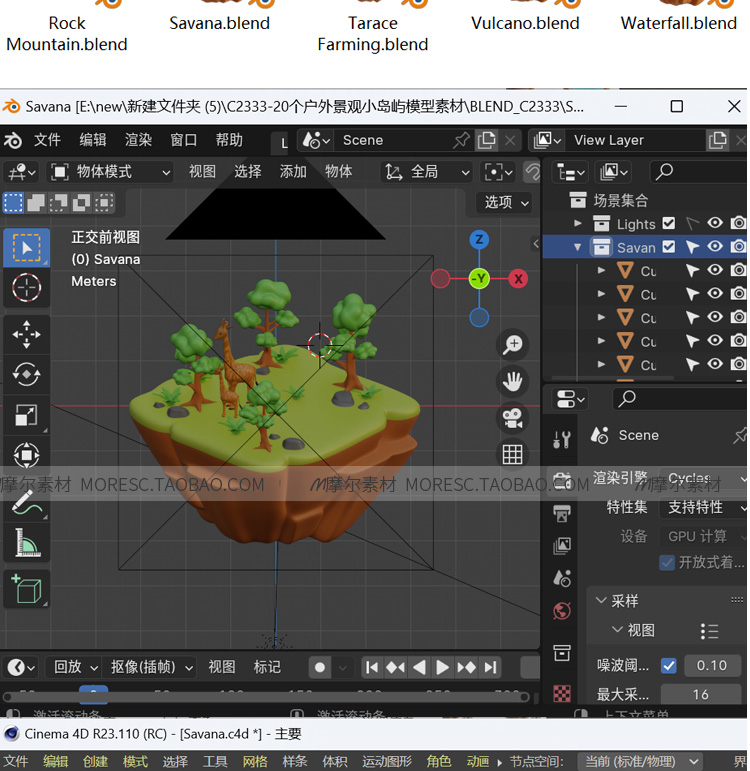The height and width of the screenshot is (771, 750).
Task: Open the playback dropdown in timeline
Action: [75, 667]
